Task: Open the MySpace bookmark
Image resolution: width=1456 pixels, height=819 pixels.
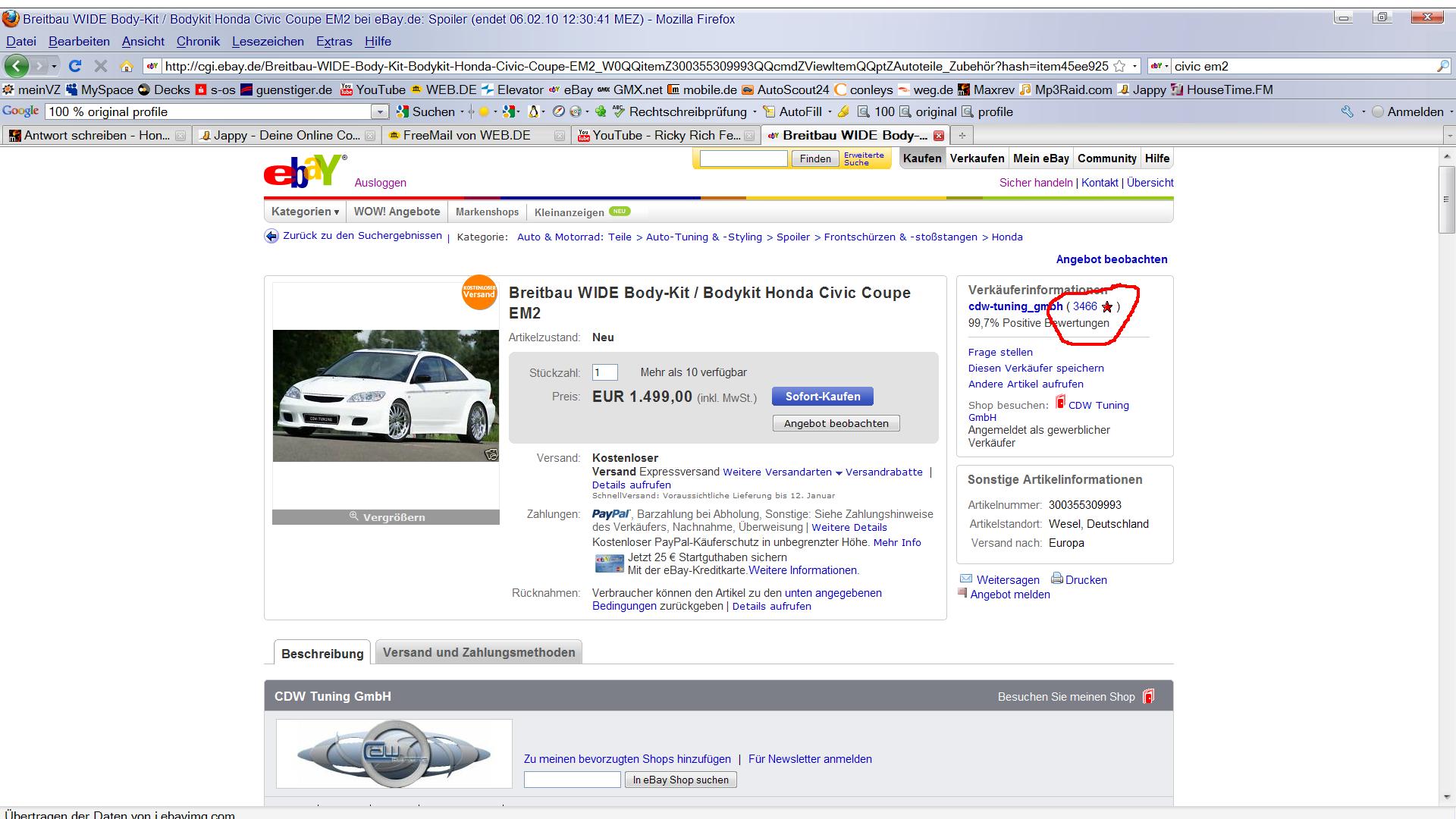Action: point(99,89)
